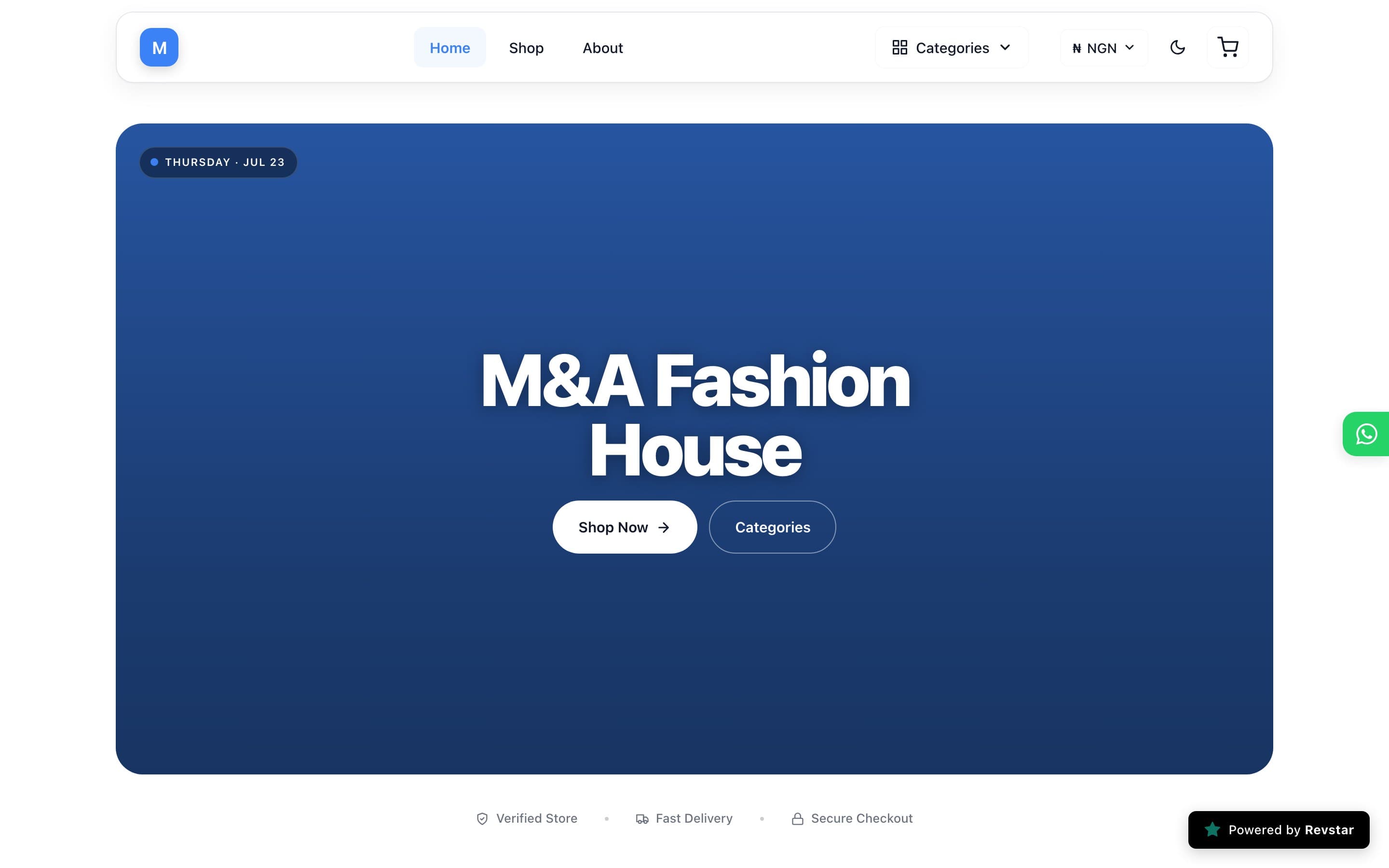Click the blue M store logo
This screenshot has height=868, width=1389.
coord(159,47)
